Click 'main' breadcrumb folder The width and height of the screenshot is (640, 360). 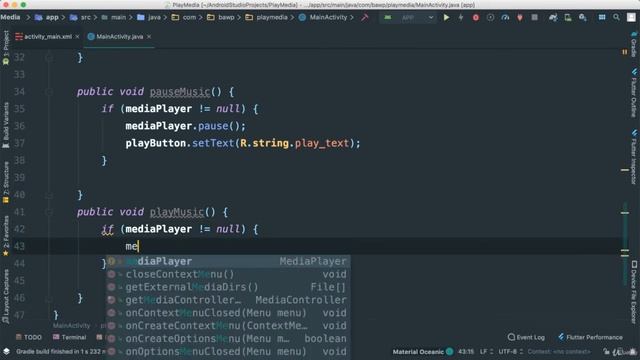(x=114, y=18)
